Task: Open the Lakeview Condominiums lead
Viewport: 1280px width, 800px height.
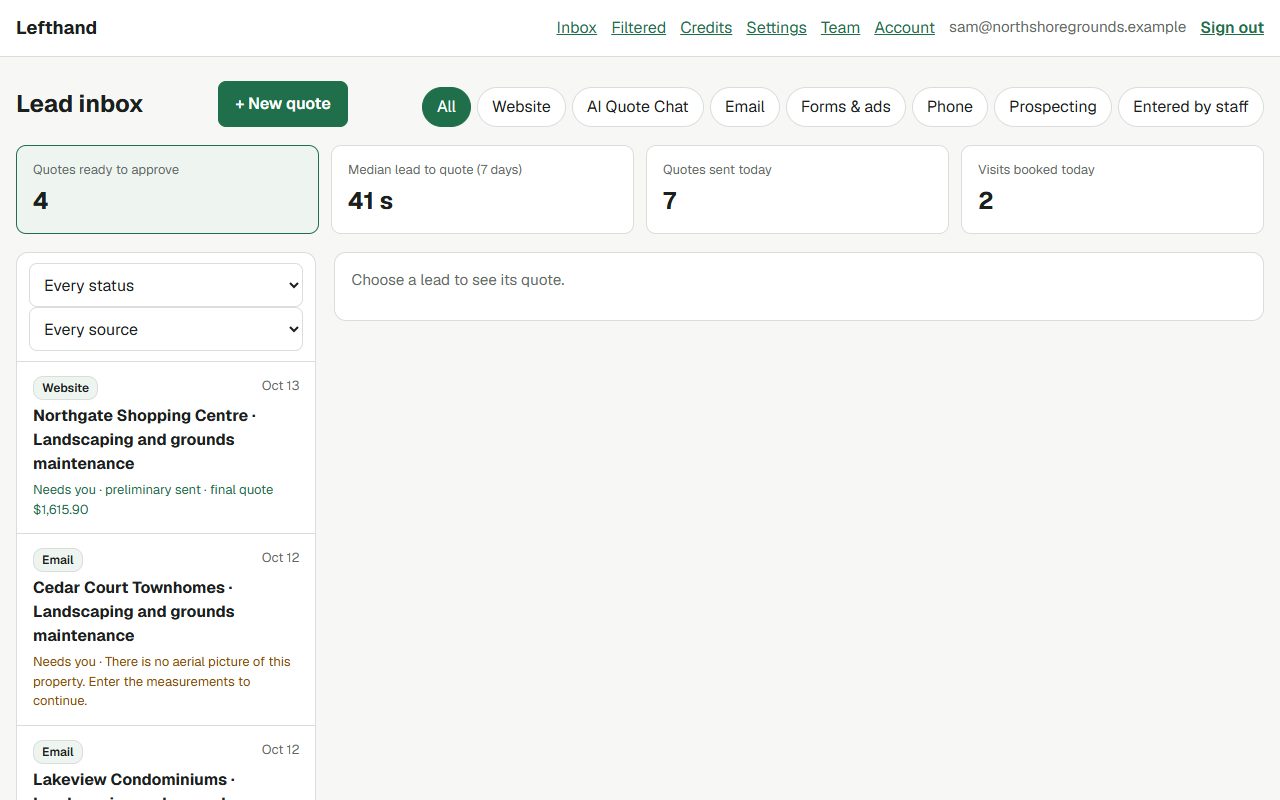Action: pyautogui.click(x=166, y=763)
